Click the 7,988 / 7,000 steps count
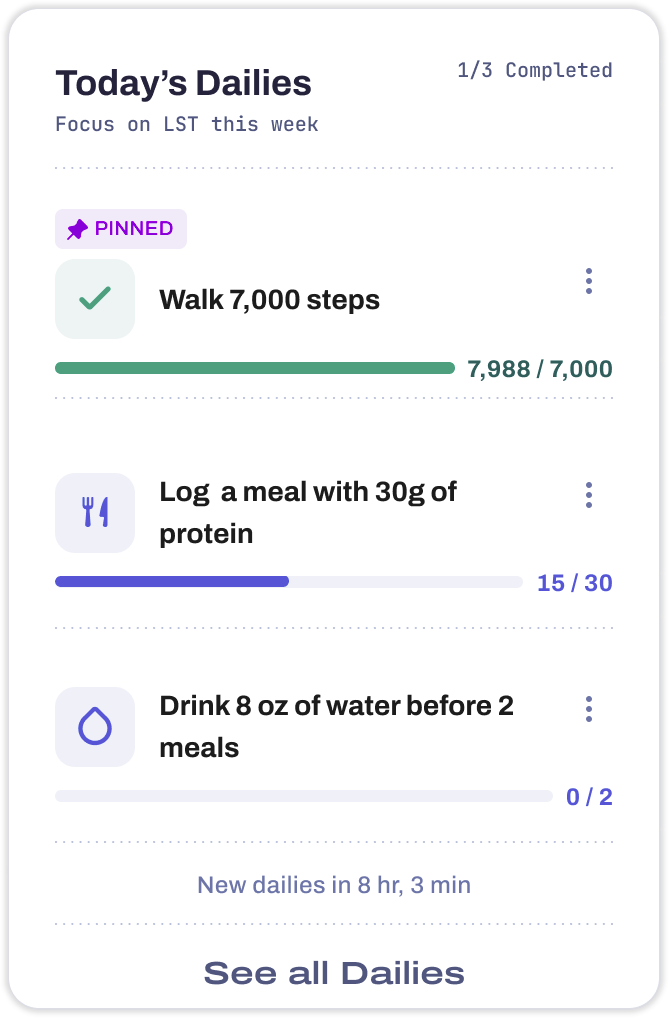 point(540,369)
